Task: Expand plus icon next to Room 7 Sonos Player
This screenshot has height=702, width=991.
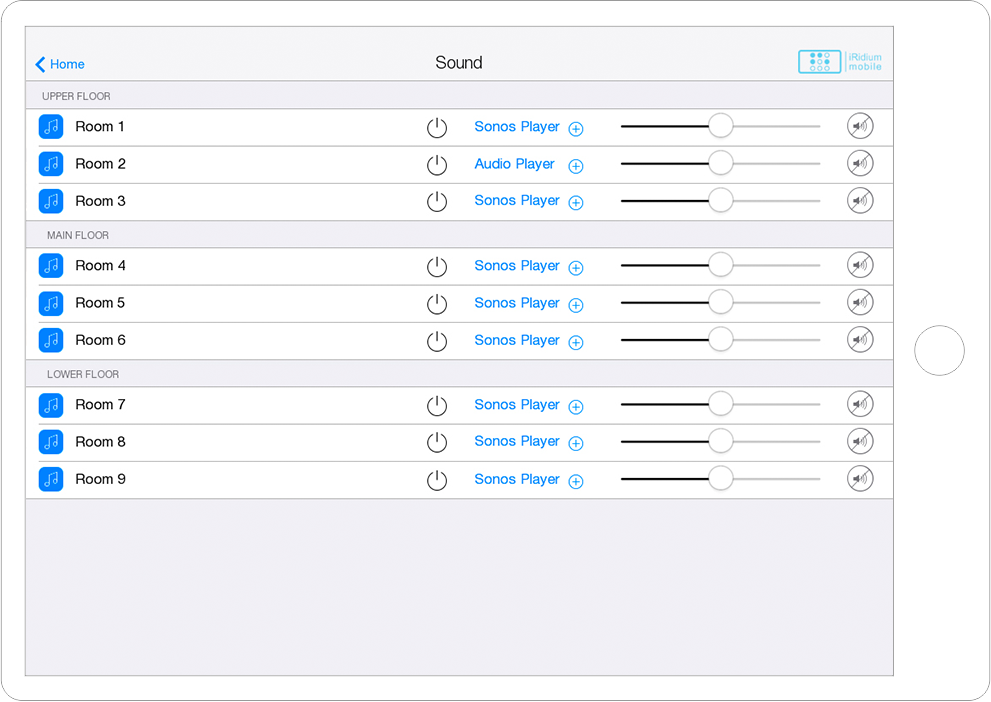Action: click(x=576, y=407)
